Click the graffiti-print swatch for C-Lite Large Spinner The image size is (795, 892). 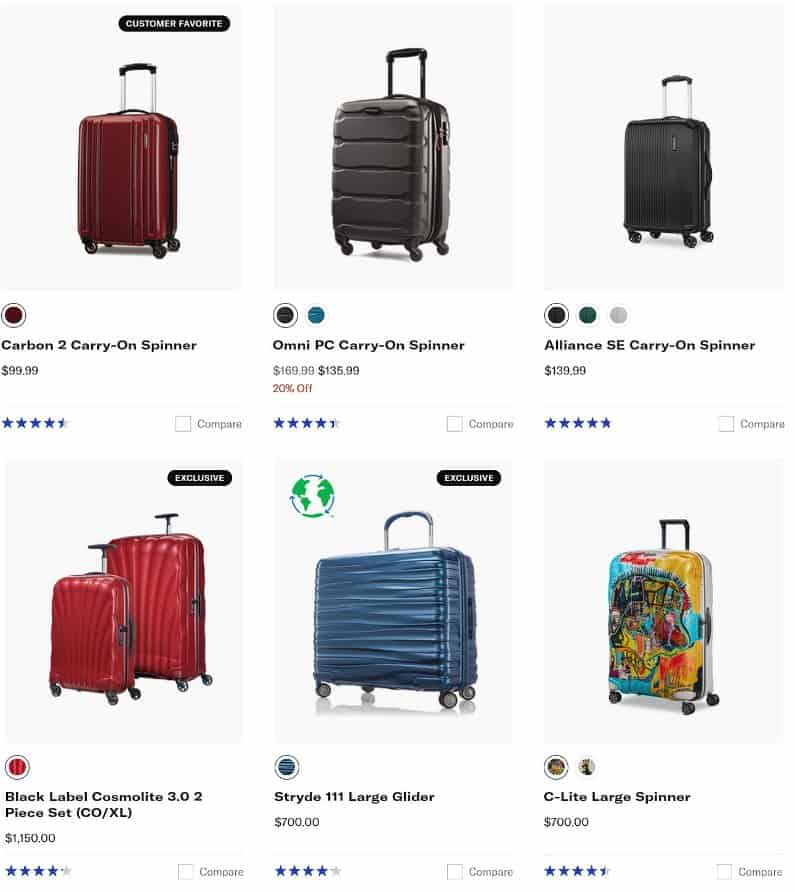(x=555, y=766)
